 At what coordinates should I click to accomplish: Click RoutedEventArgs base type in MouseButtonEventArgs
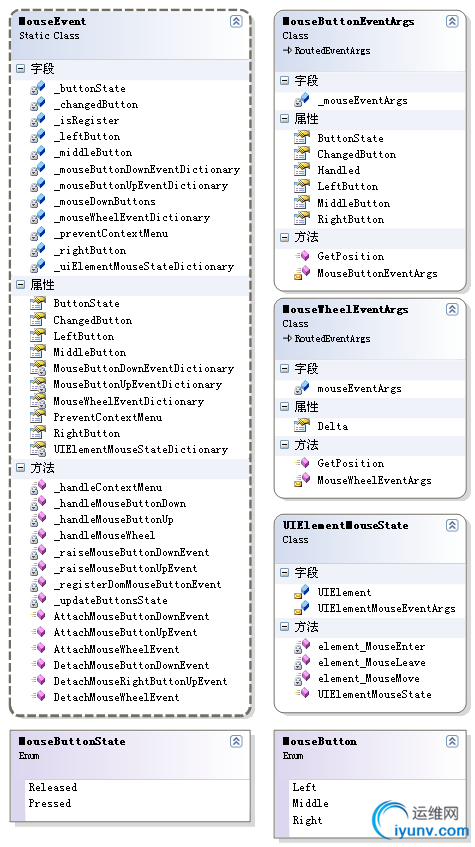332,50
